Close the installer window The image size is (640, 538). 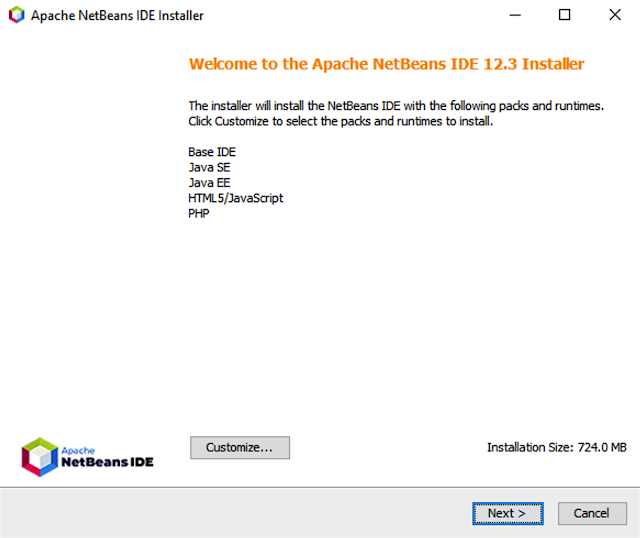tap(615, 15)
